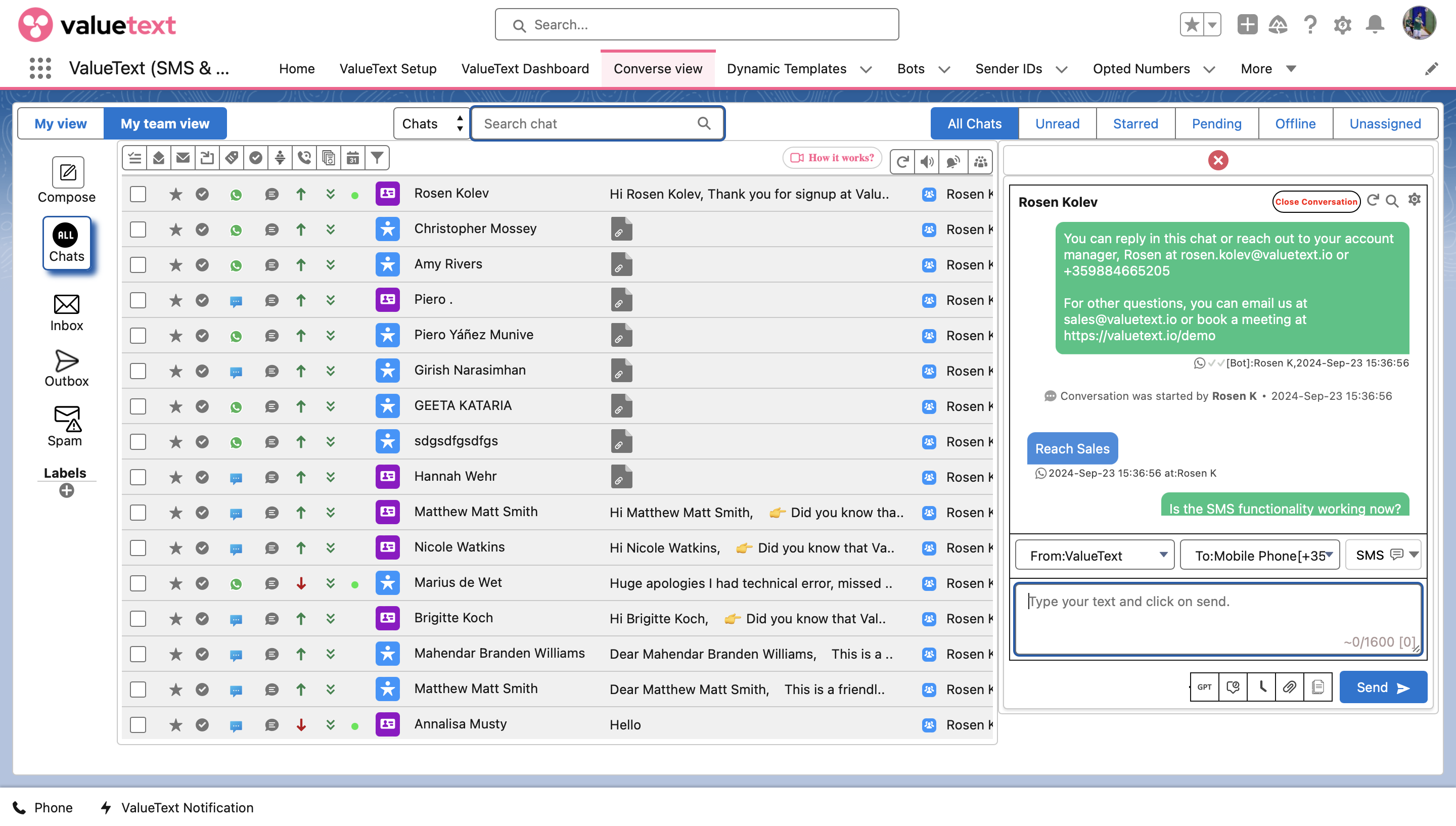
Task: Switch to the Unassigned tab
Action: 1385,123
